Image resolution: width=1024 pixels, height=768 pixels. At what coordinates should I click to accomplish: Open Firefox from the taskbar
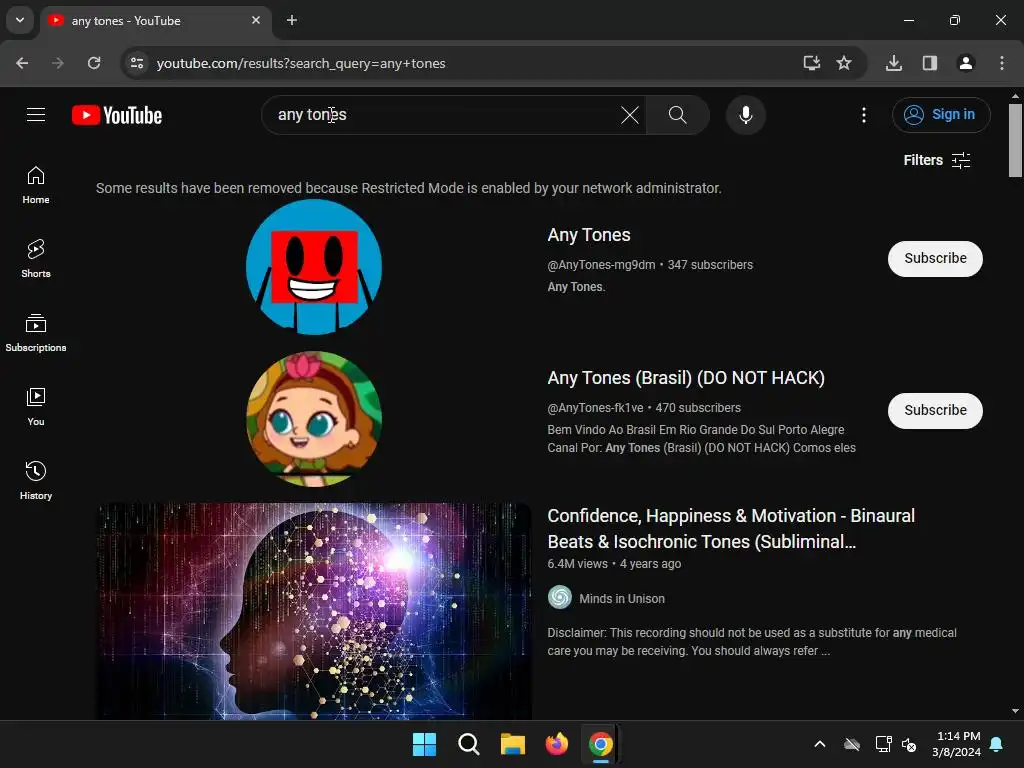click(x=556, y=744)
